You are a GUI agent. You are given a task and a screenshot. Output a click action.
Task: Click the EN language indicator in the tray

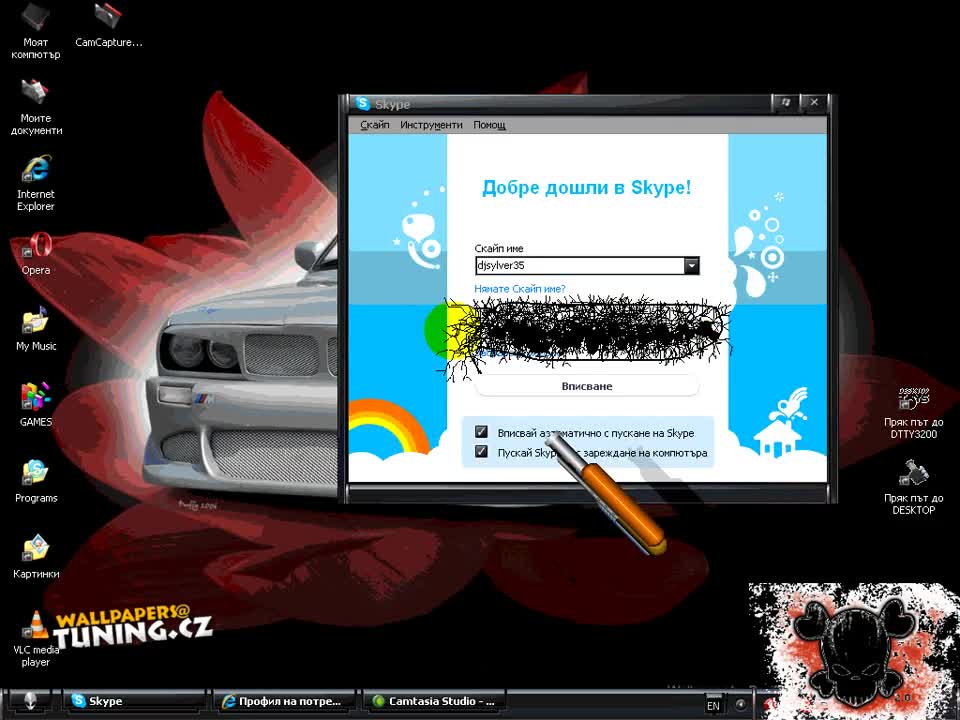pos(713,705)
